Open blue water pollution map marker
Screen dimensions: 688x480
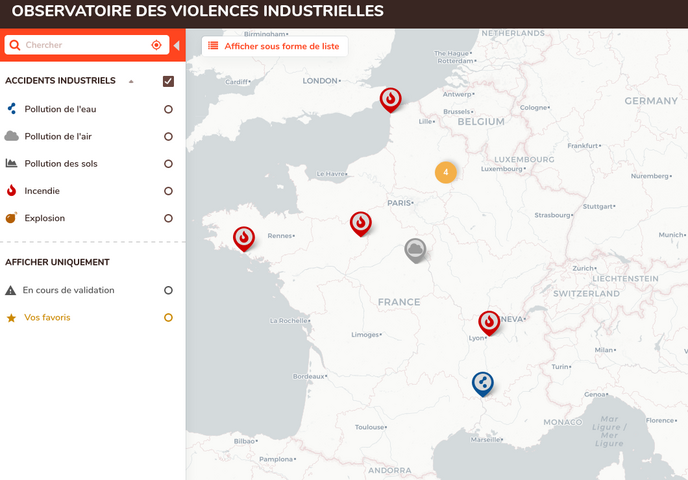[483, 384]
